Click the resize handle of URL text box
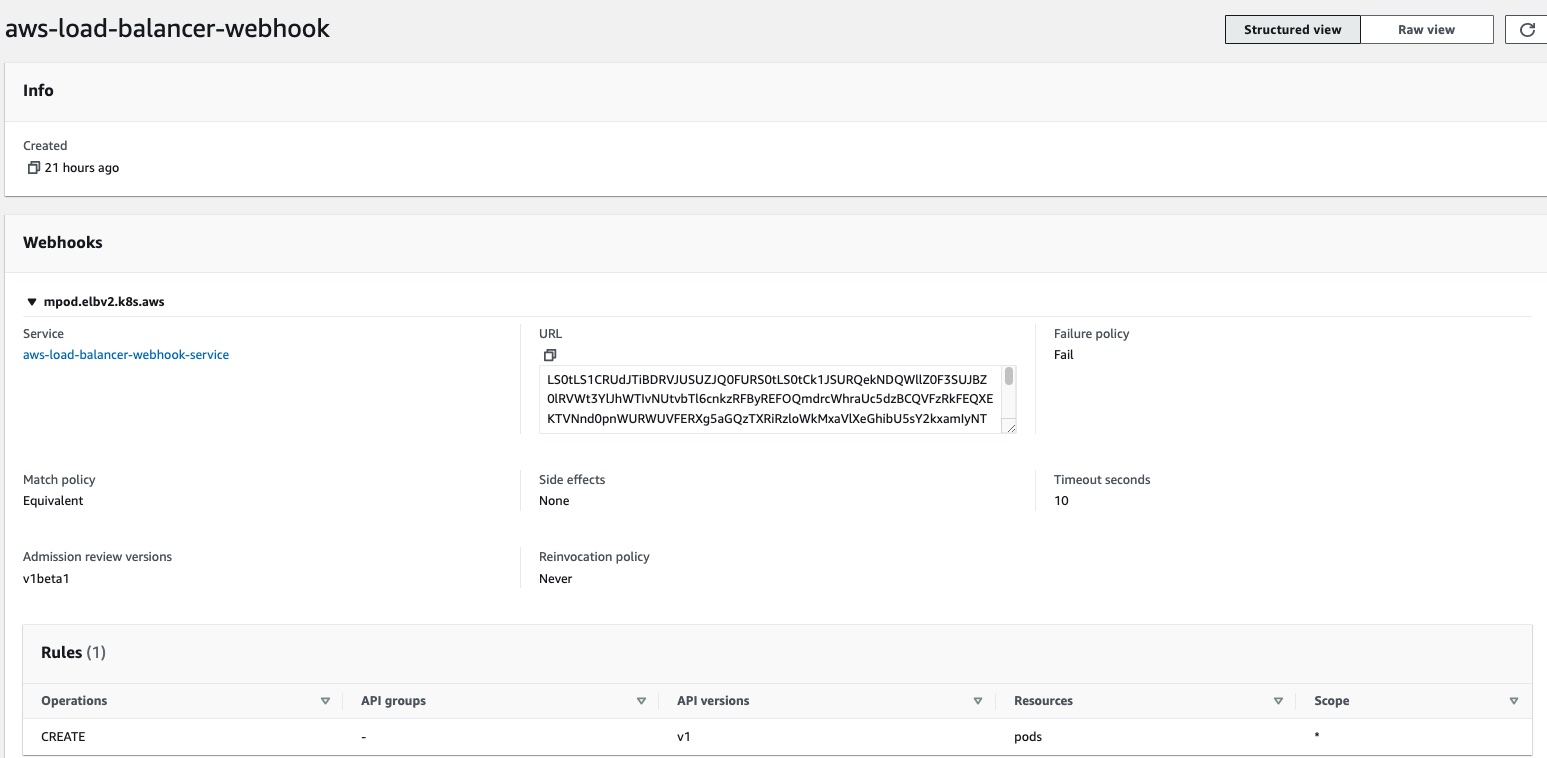Screen dimensions: 1547x758 coord(1010,427)
